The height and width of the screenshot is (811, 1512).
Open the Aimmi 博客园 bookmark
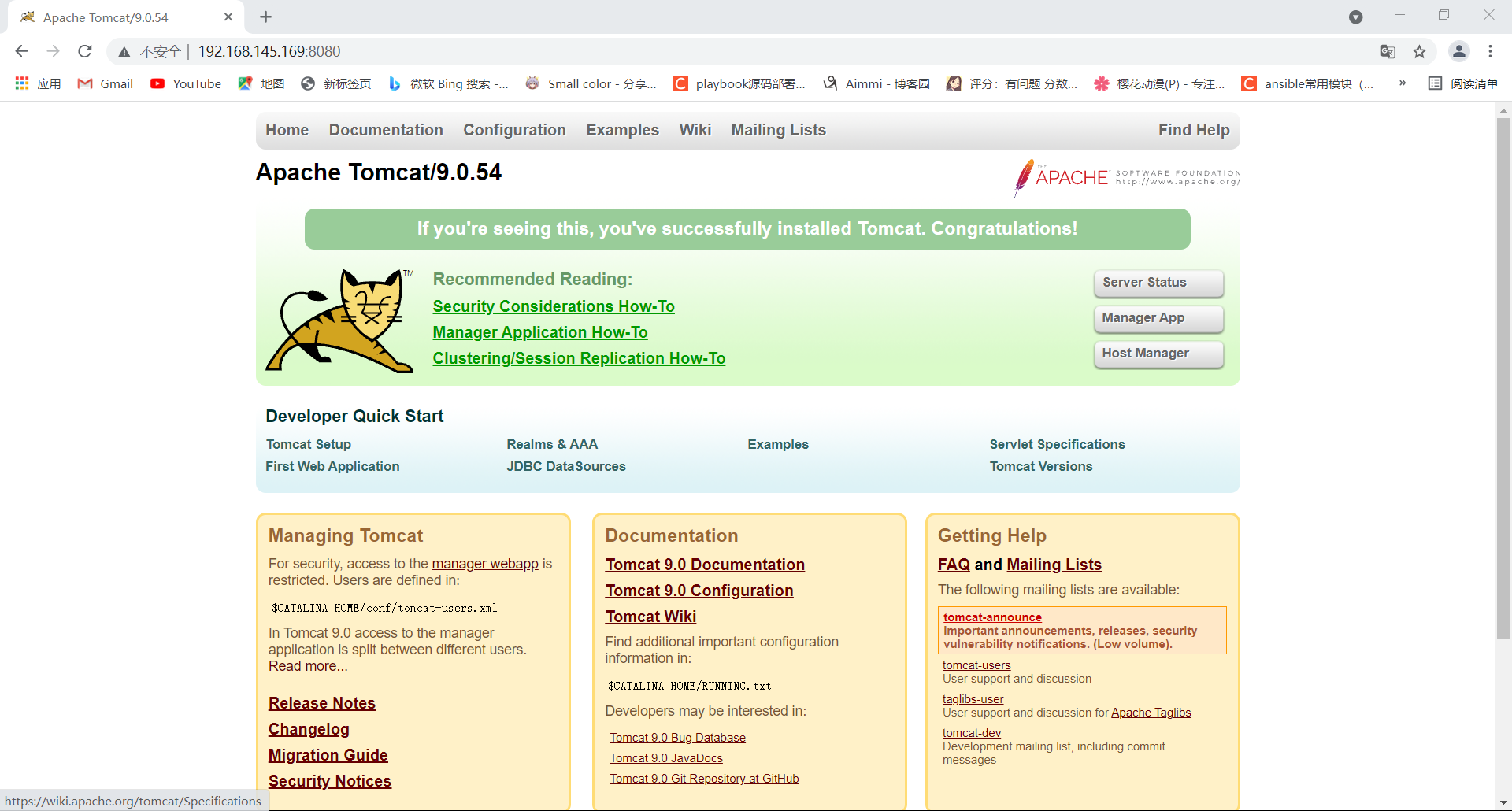point(876,83)
